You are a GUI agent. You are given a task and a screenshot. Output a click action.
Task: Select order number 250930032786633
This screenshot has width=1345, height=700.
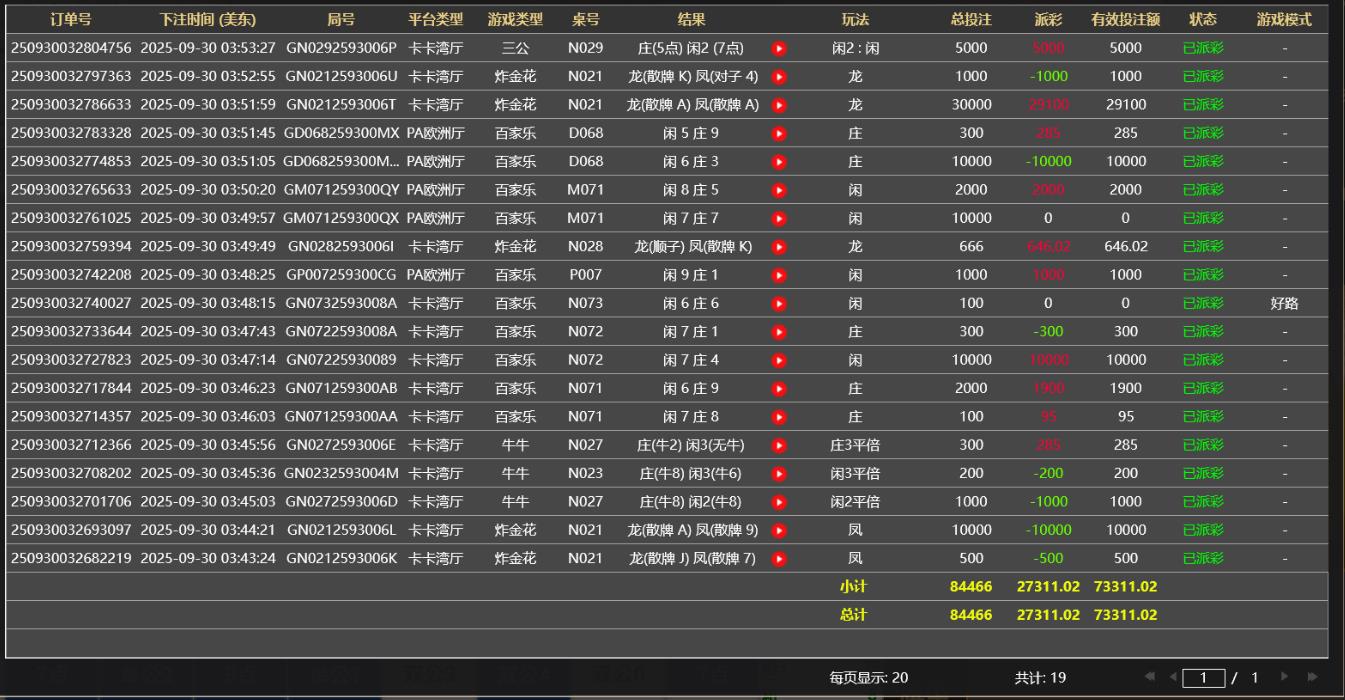pos(70,105)
